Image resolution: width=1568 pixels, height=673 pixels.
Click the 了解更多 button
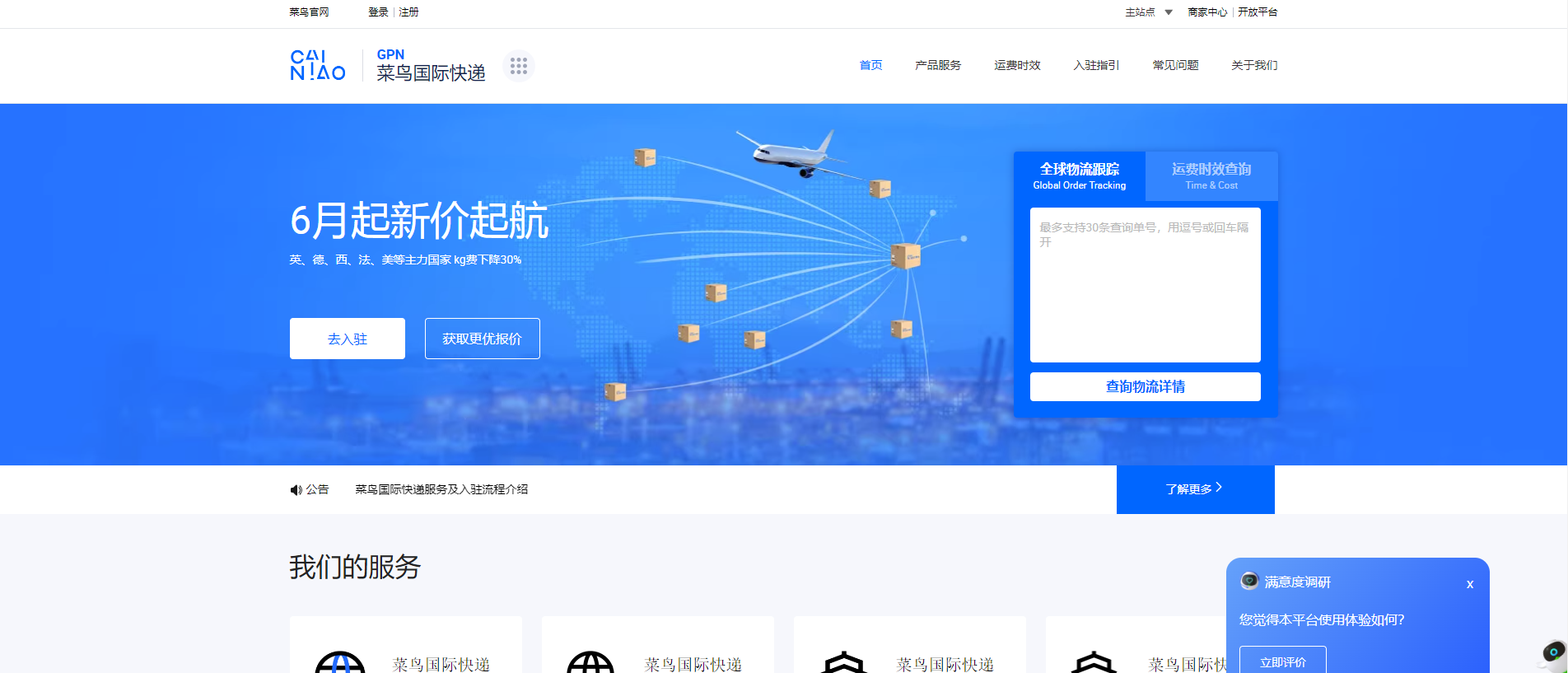[1195, 489]
